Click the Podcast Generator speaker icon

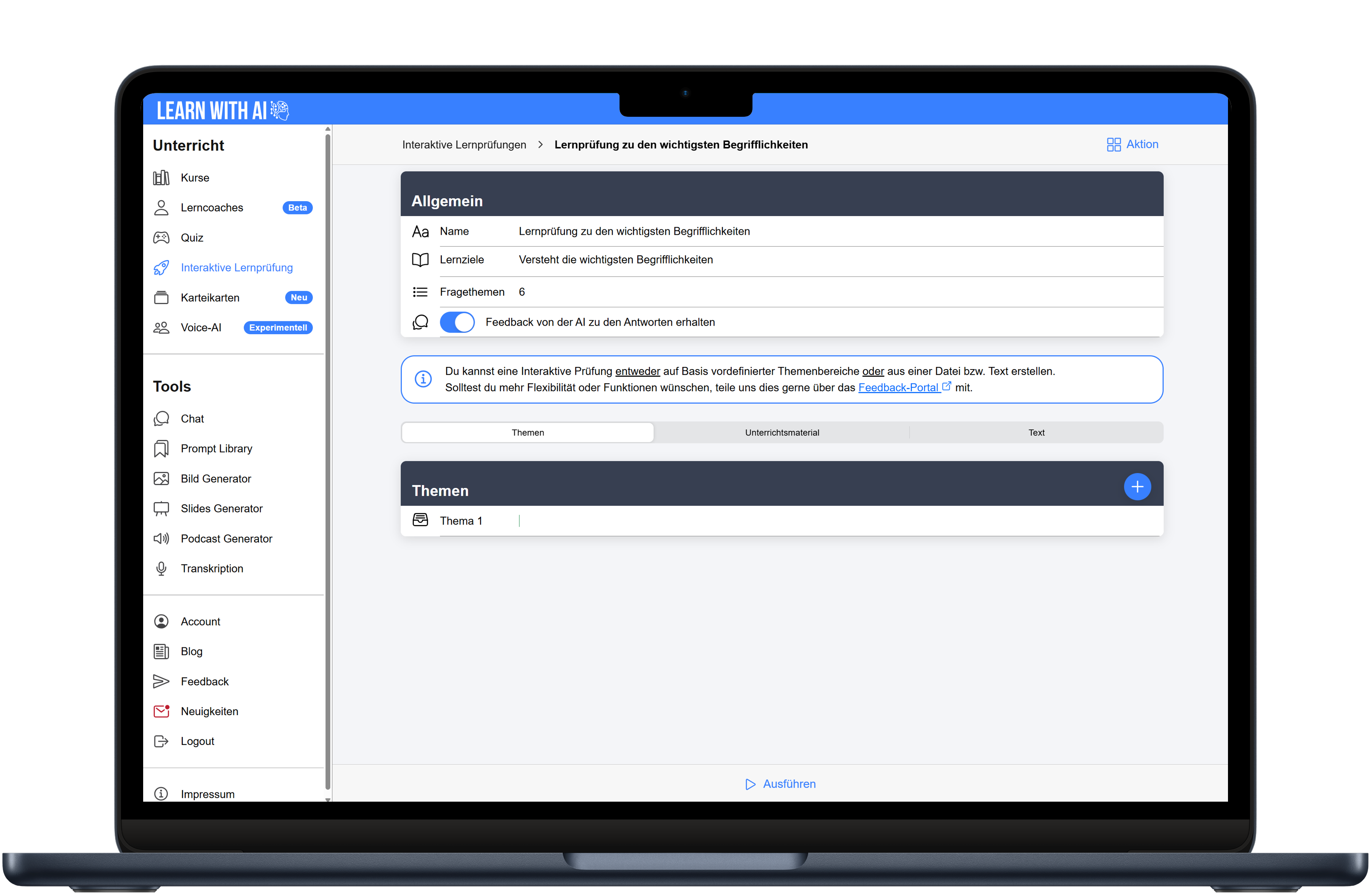tap(161, 539)
